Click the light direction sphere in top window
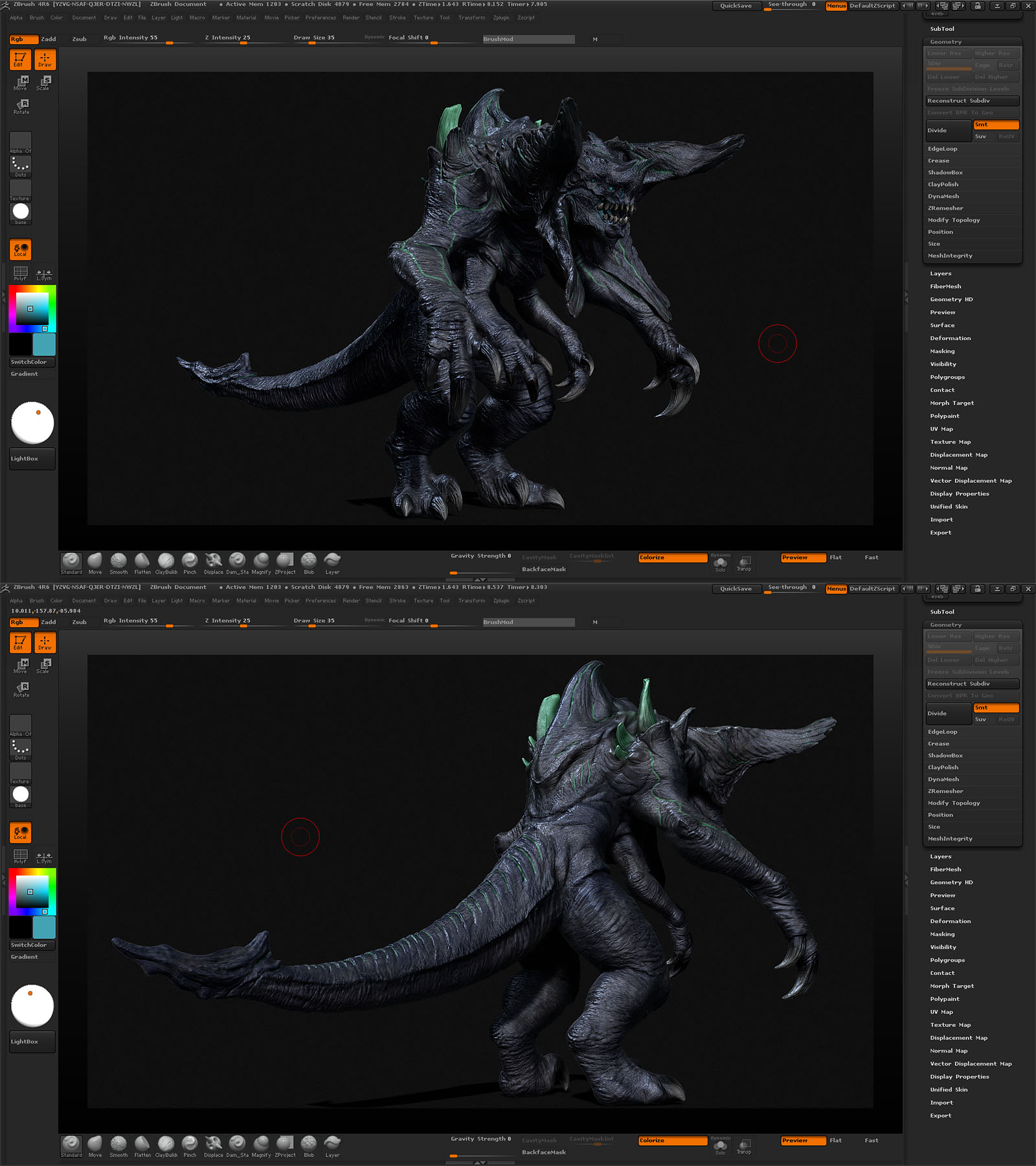The height and width of the screenshot is (1166, 1036). point(32,423)
